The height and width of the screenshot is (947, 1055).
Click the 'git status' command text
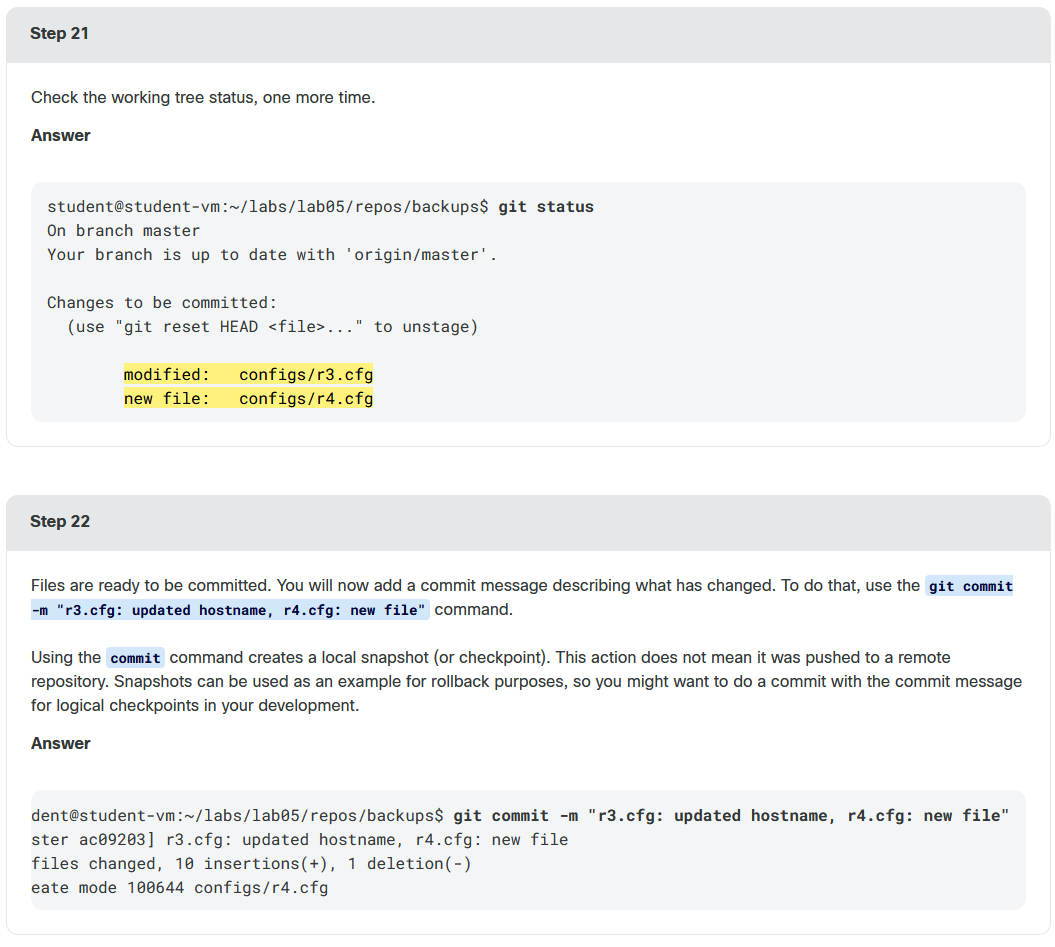tap(546, 207)
